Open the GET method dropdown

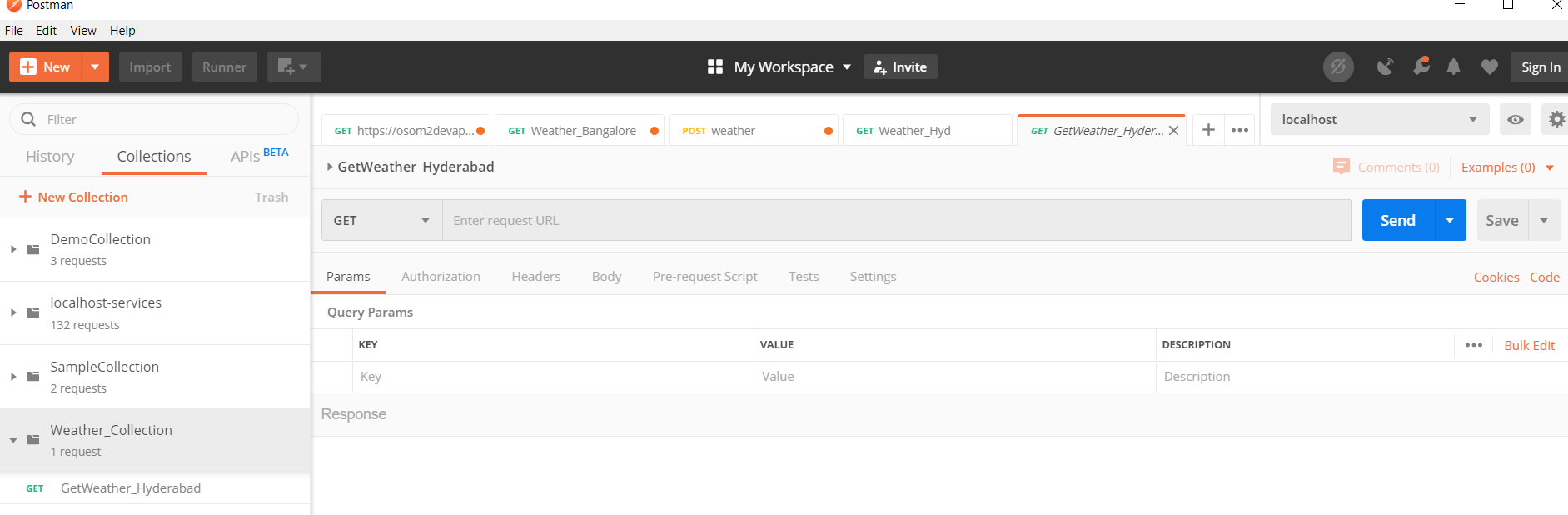pos(381,220)
